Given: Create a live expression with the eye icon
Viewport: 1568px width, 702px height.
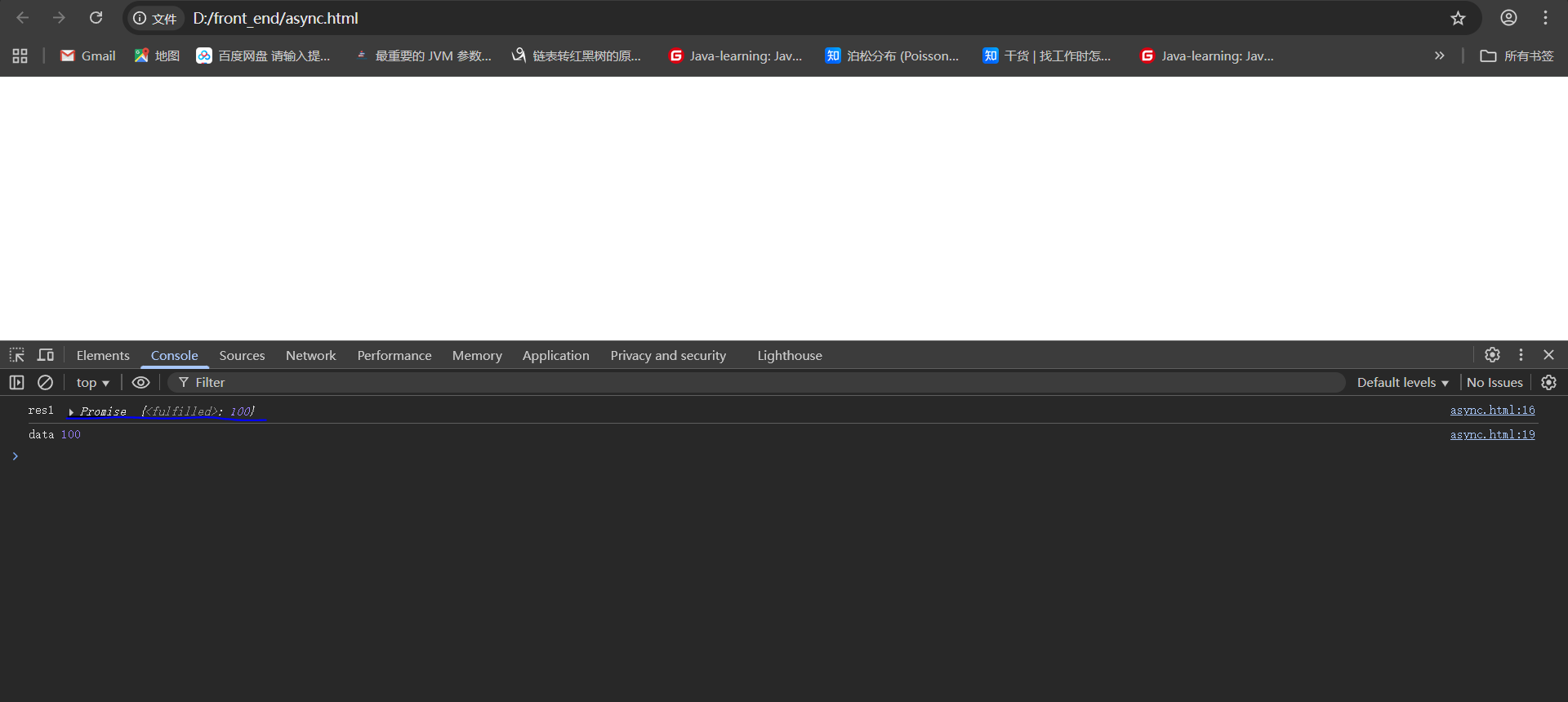Looking at the screenshot, I should [x=140, y=382].
